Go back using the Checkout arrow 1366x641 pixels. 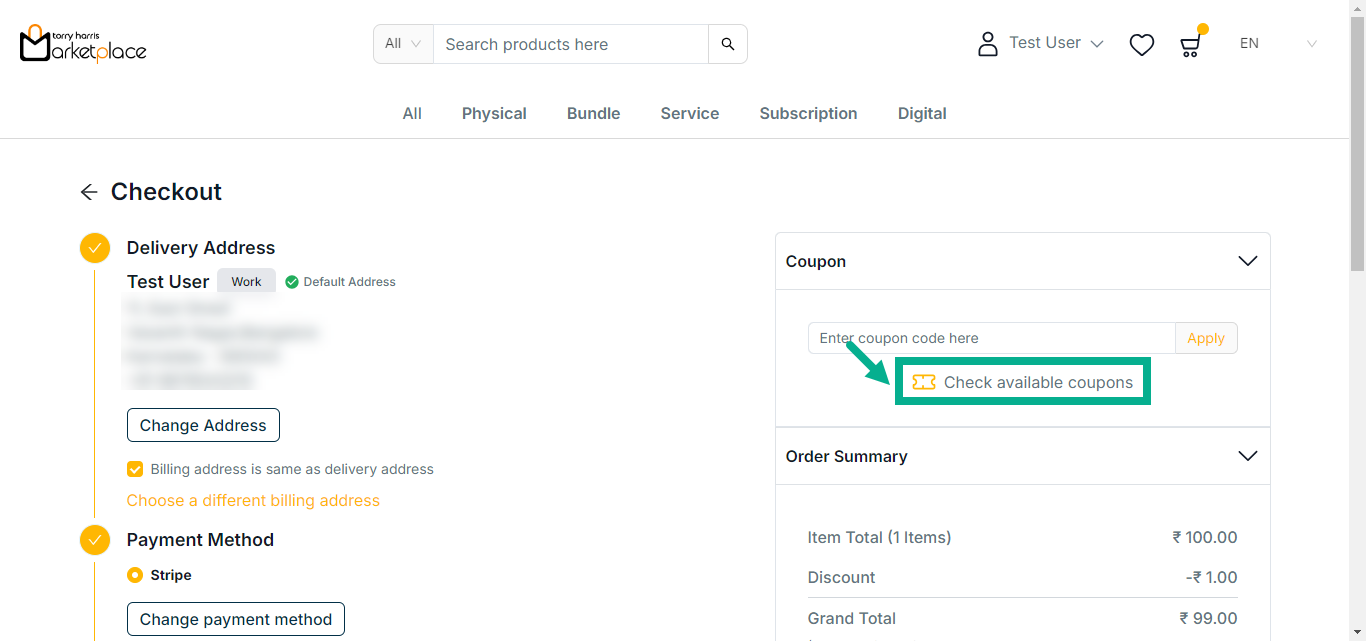pos(89,192)
